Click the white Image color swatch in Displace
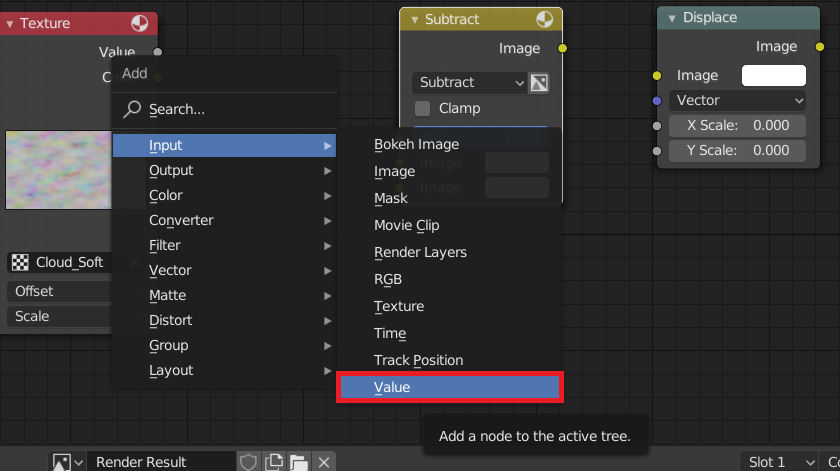Image resolution: width=840 pixels, height=471 pixels. [774, 76]
